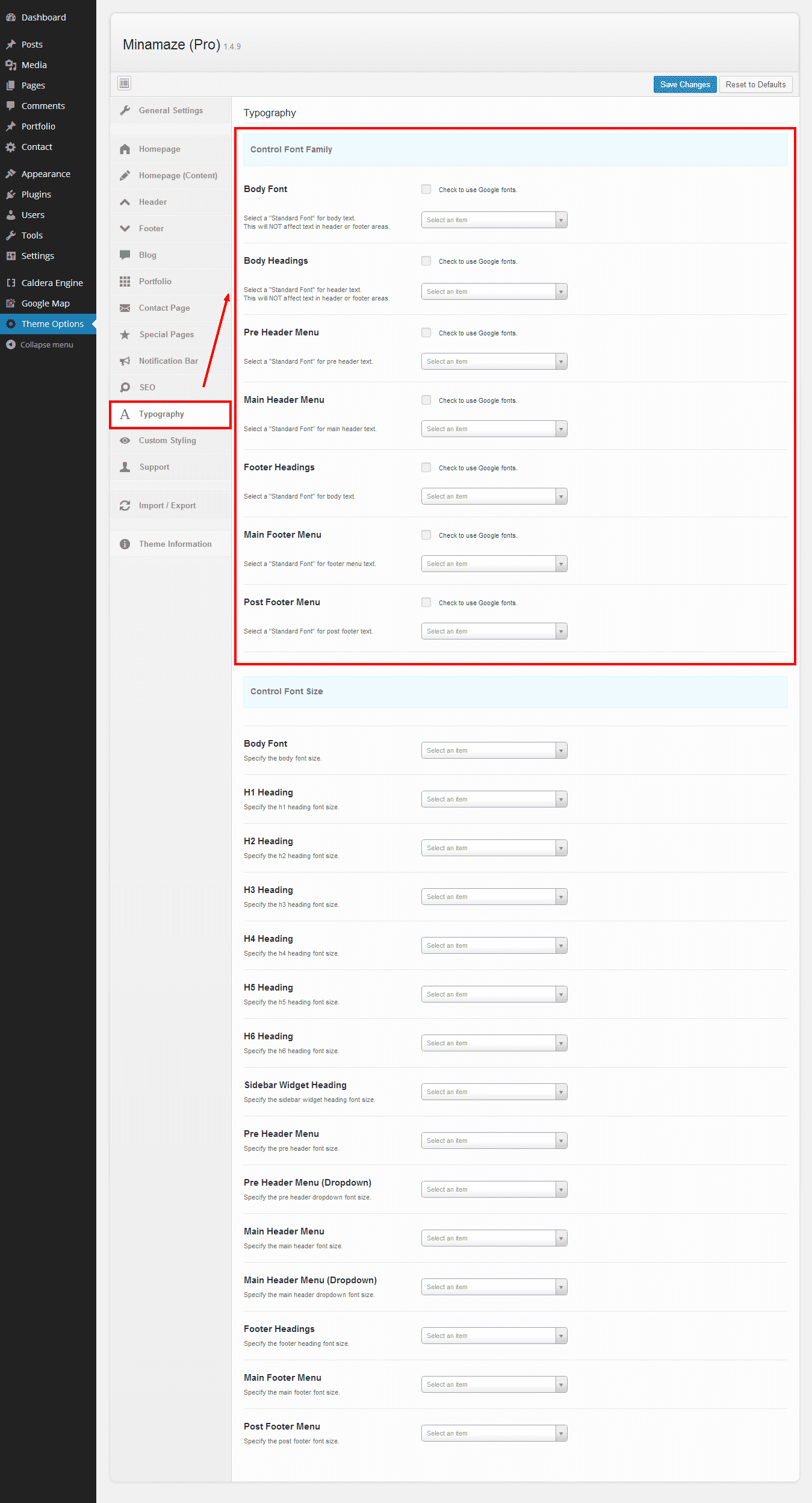812x1503 pixels.
Task: Click the Homepage house icon
Action: coord(125,149)
